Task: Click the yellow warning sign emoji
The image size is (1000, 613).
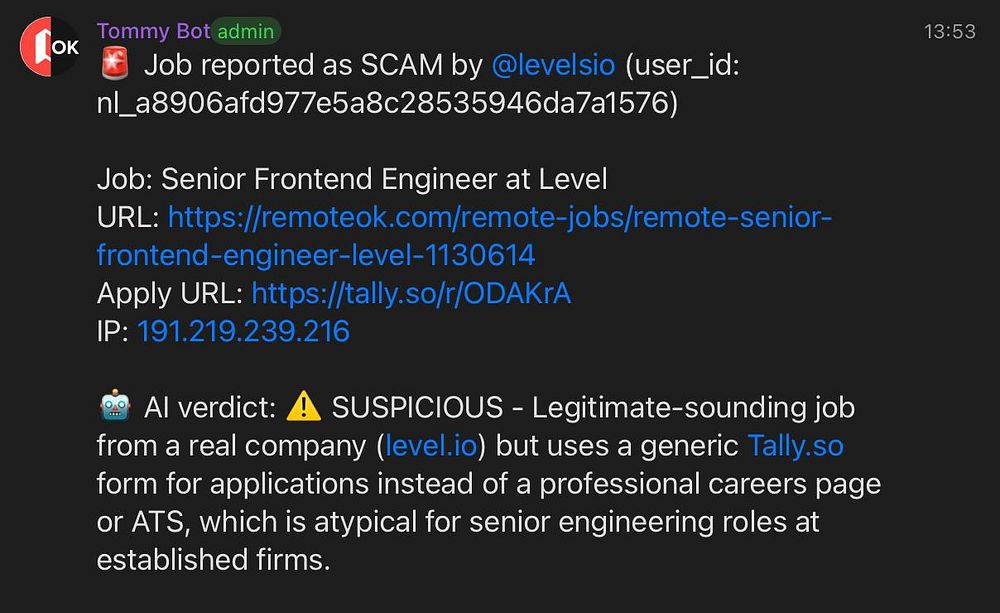Action: tap(303, 407)
